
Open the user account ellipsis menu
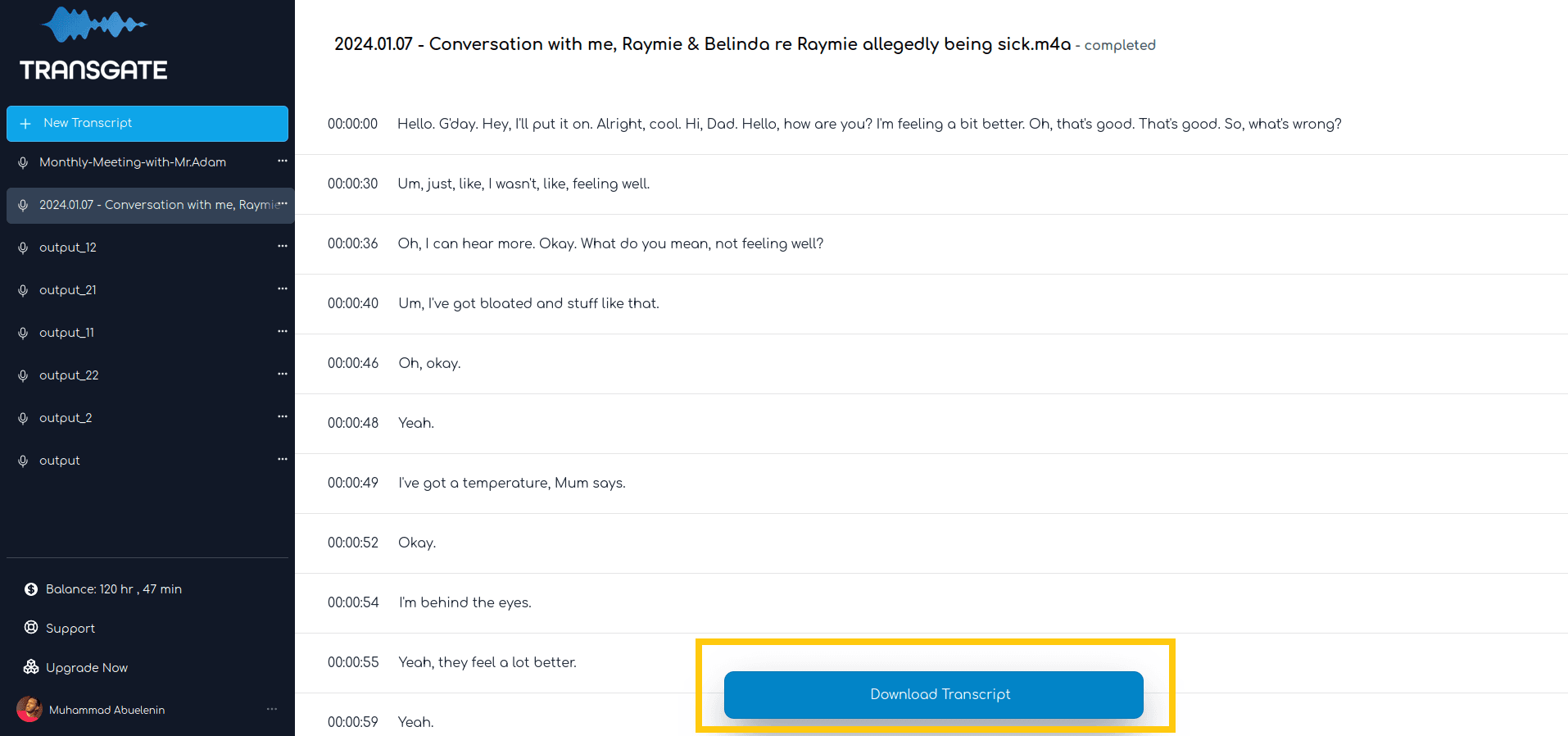(272, 709)
